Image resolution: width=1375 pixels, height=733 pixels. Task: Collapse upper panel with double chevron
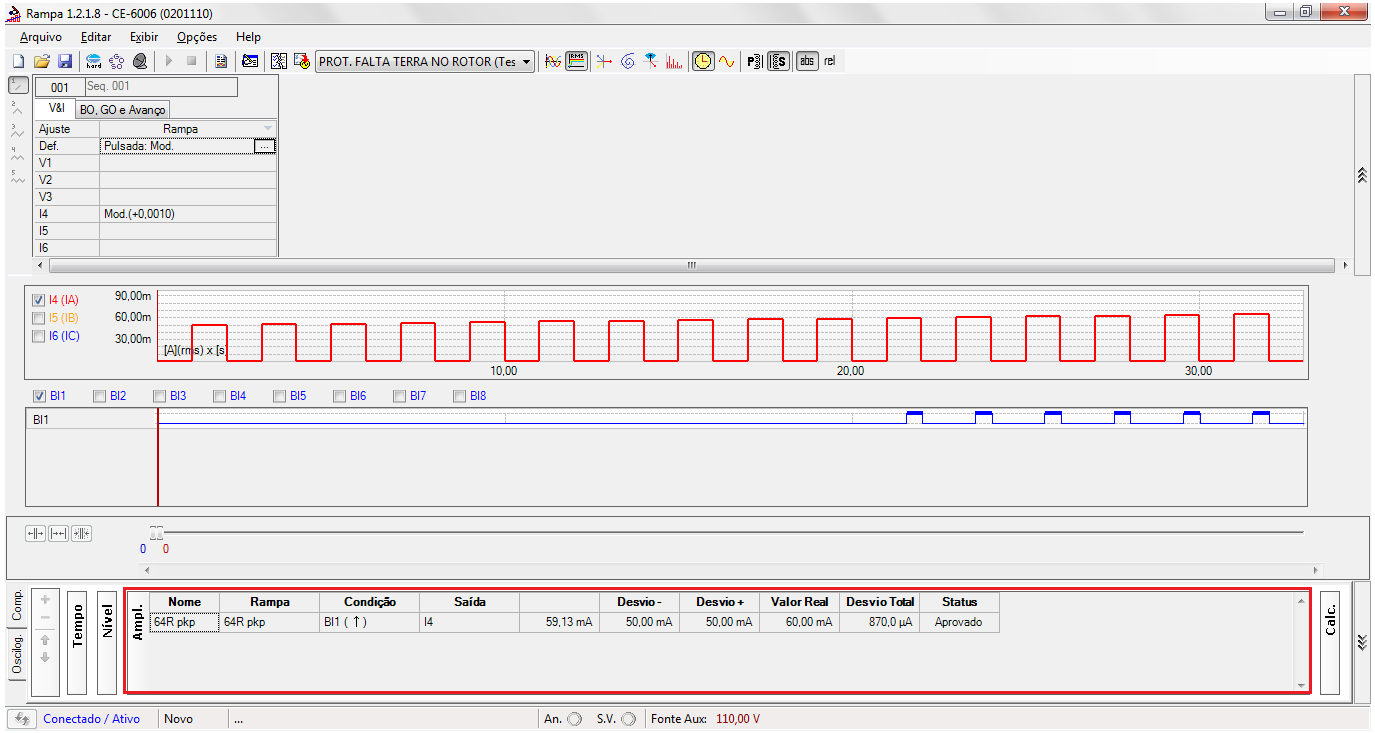(x=1362, y=175)
